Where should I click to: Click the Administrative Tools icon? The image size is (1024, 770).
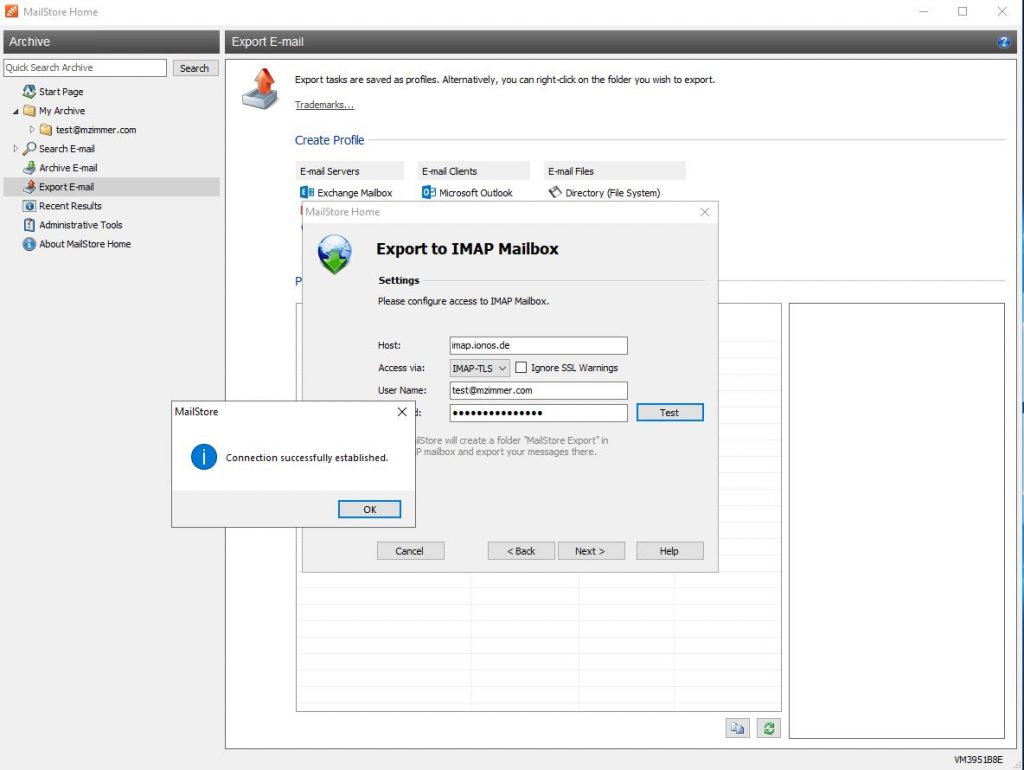point(29,225)
